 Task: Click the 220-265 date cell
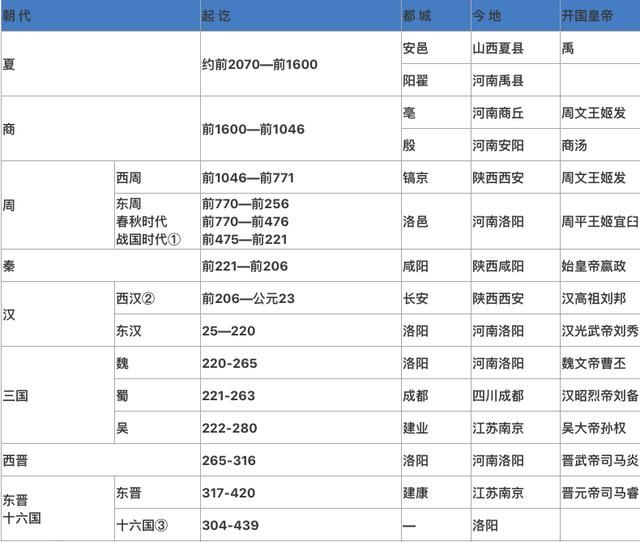(x=301, y=363)
